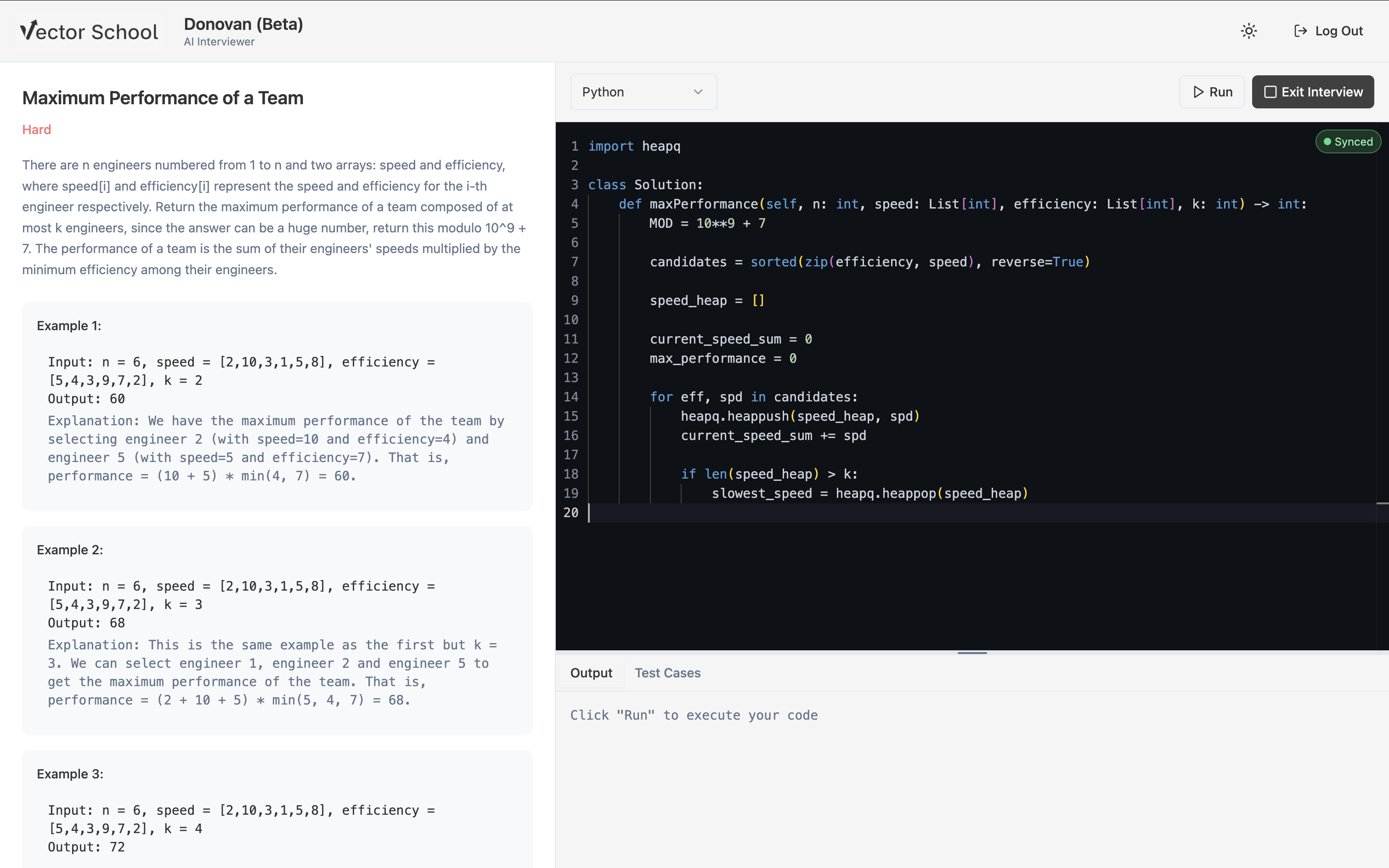
Task: Switch to the Test Cases tab
Action: click(667, 673)
